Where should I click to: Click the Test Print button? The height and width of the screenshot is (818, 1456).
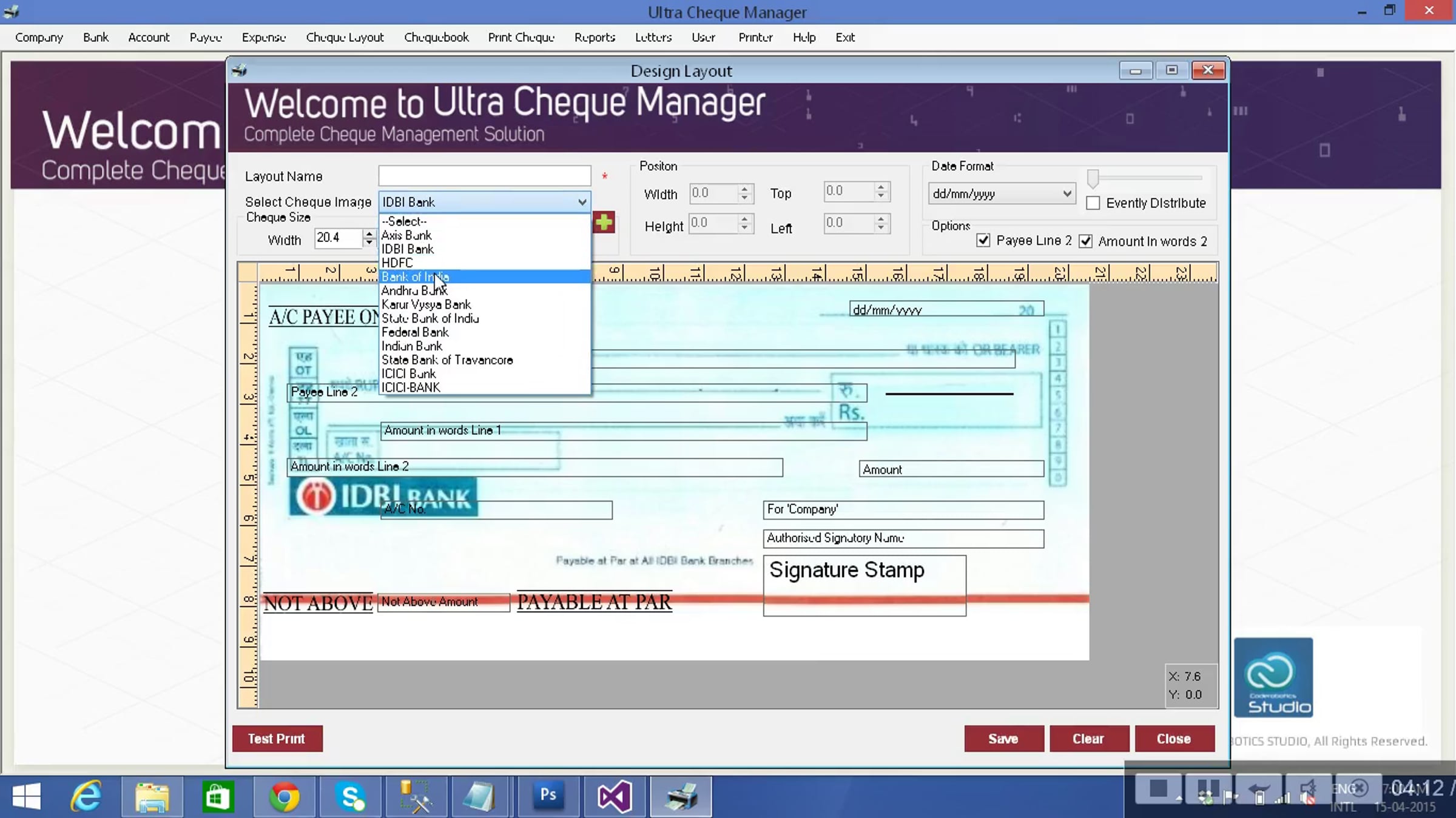pyautogui.click(x=277, y=739)
